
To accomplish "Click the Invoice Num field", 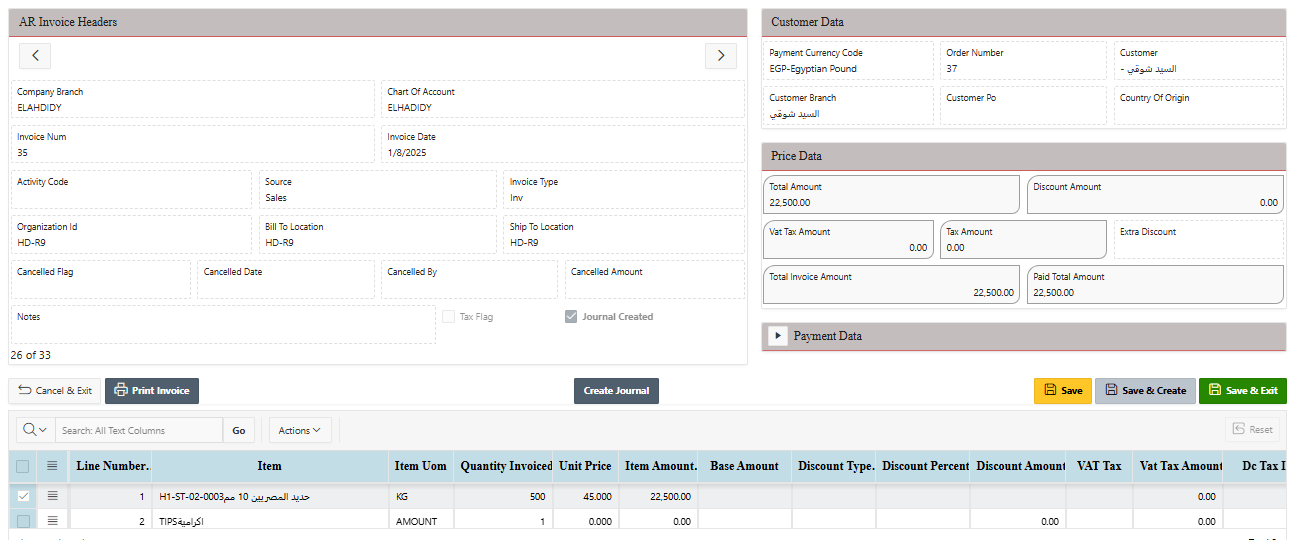I will point(192,144).
